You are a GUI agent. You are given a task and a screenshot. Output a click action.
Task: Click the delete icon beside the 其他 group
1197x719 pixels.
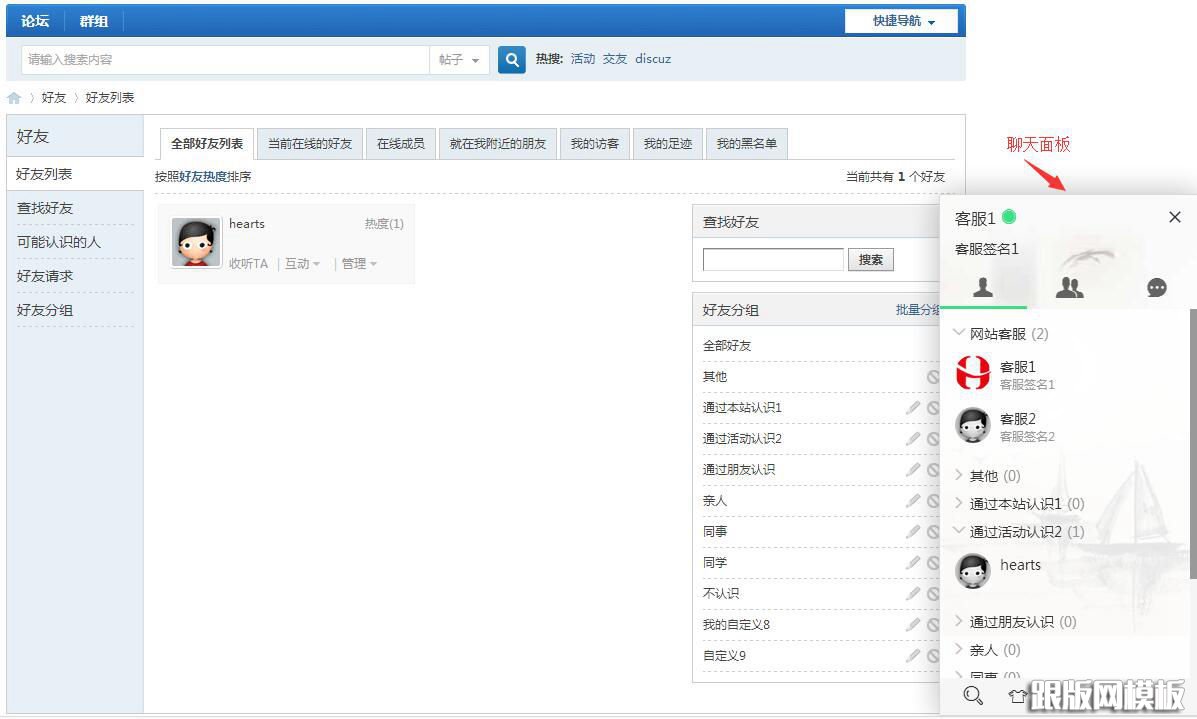pos(934,376)
